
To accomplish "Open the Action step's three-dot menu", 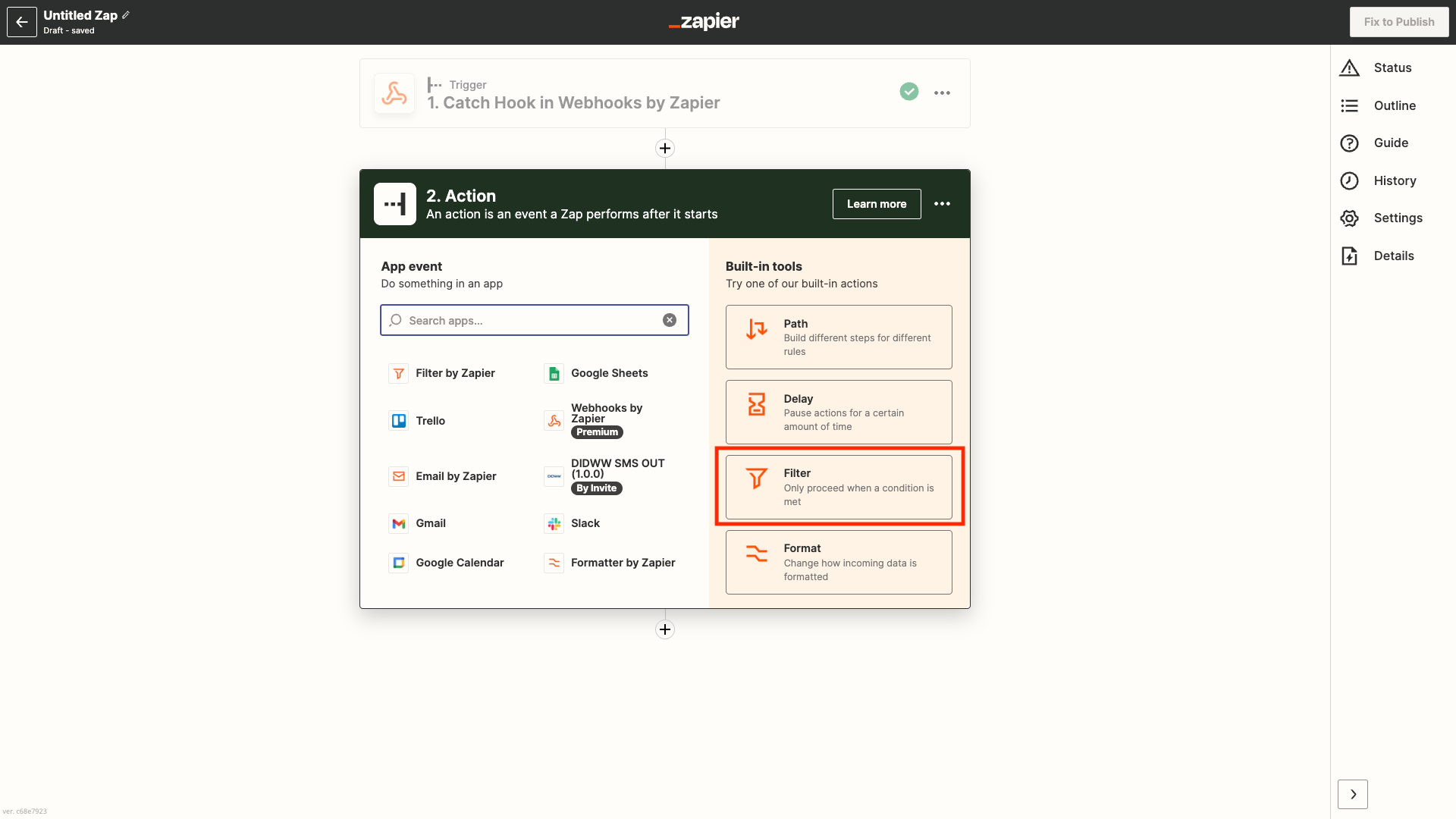I will tap(942, 204).
